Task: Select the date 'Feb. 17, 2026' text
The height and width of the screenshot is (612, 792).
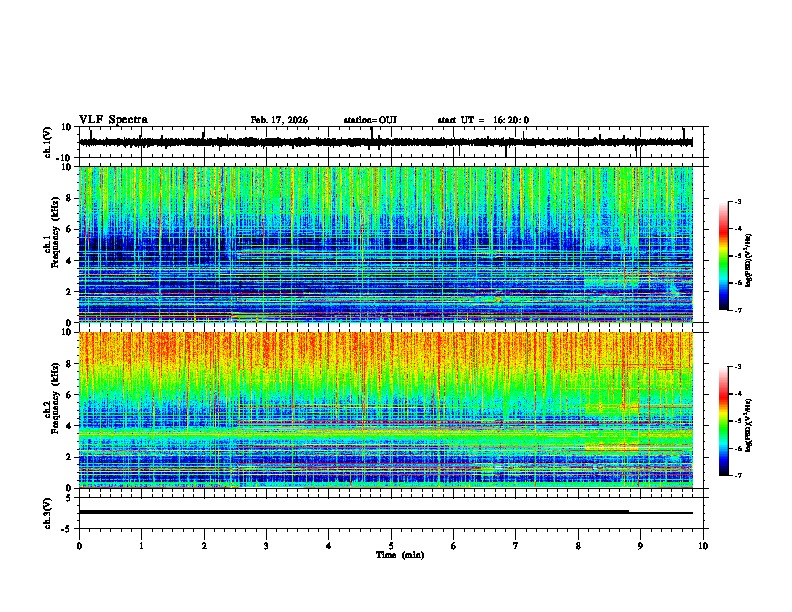Action: 279,120
